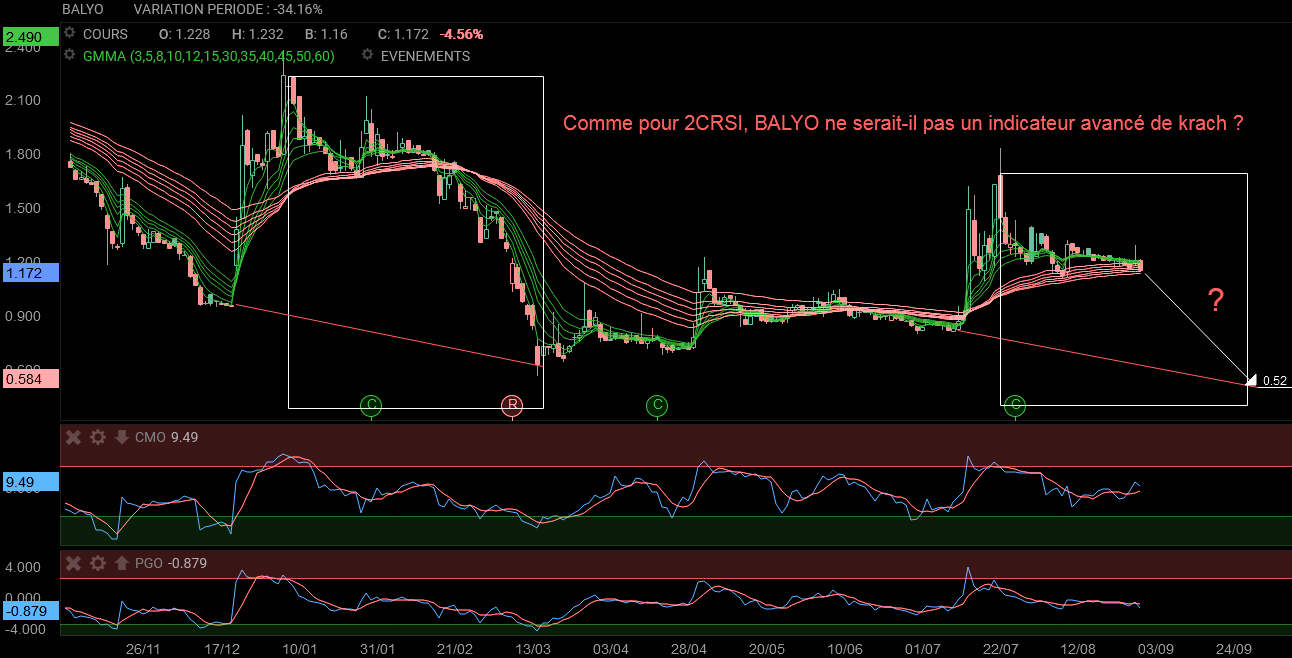Screen dimensions: 1292x658
Task: Click the 24/09 date axis label
Action: pos(1233,648)
